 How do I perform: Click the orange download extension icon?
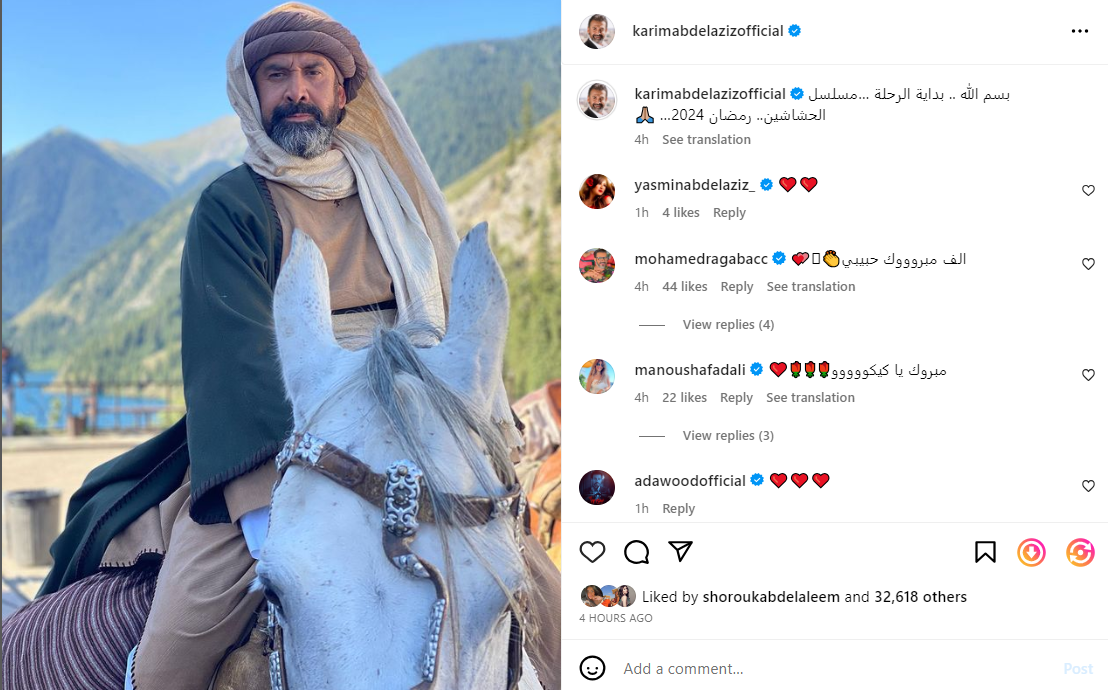(1031, 552)
